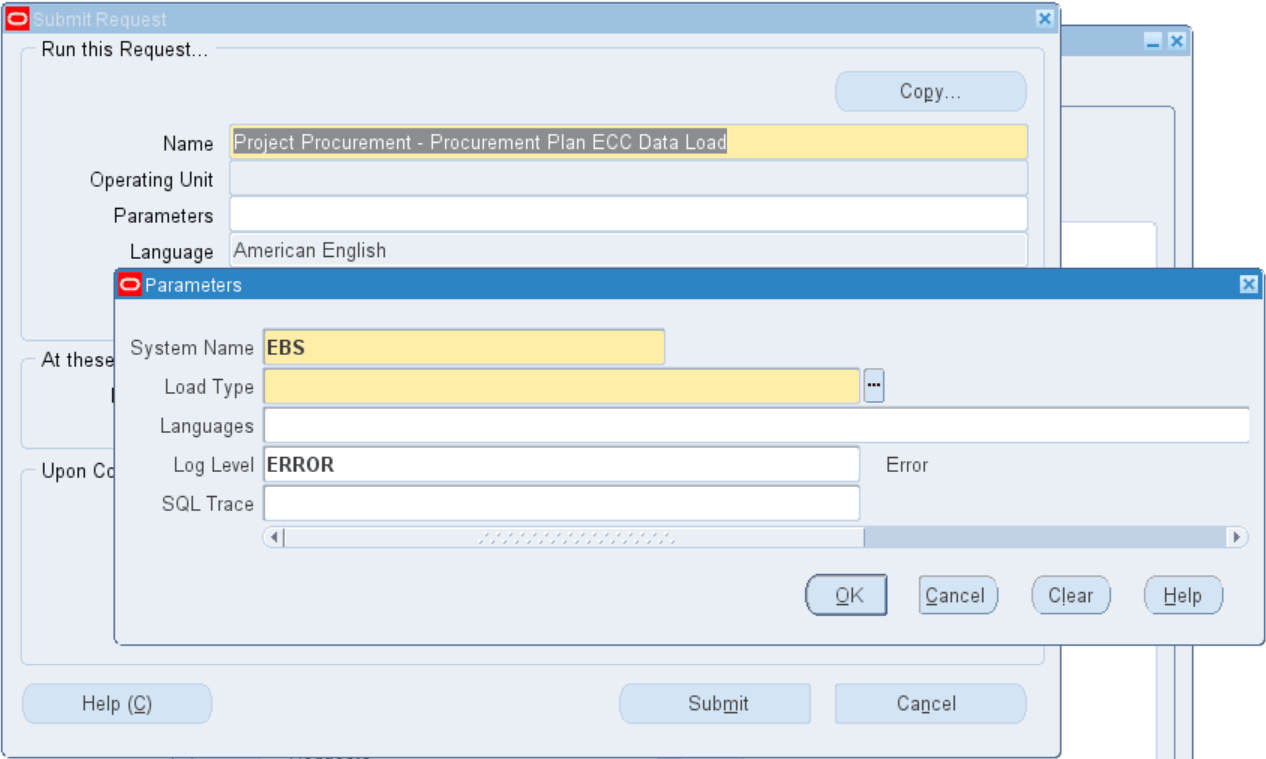Cancel the Parameters dialog
This screenshot has height=759, width=1266.
pos(958,596)
